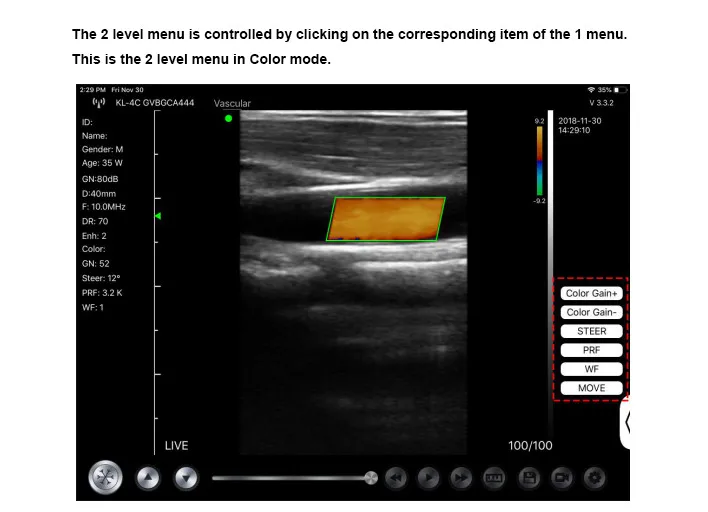Click the Steer: 12° value
The width and height of the screenshot is (708, 512).
click(101, 278)
